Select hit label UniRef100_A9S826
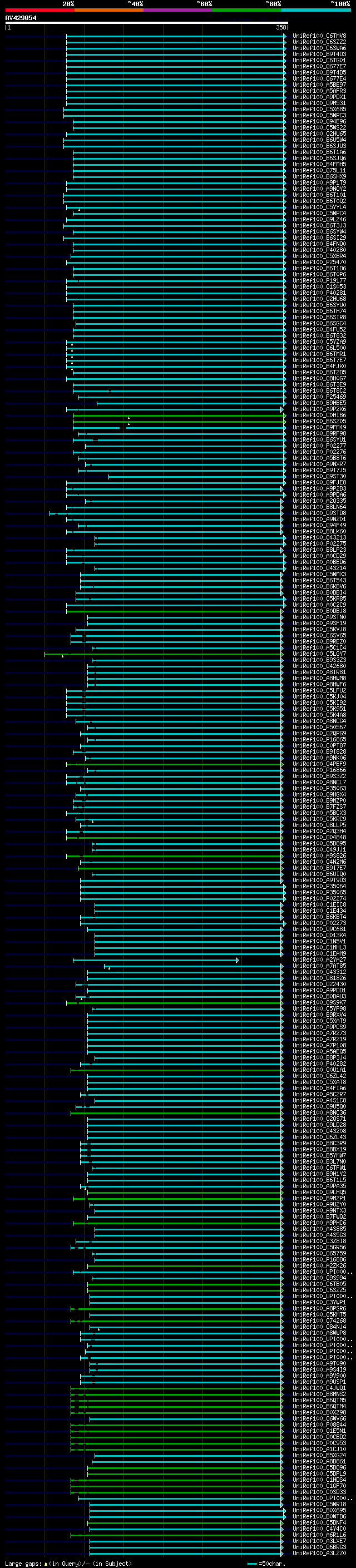The width and height of the screenshot is (356, 1568). (x=319, y=856)
